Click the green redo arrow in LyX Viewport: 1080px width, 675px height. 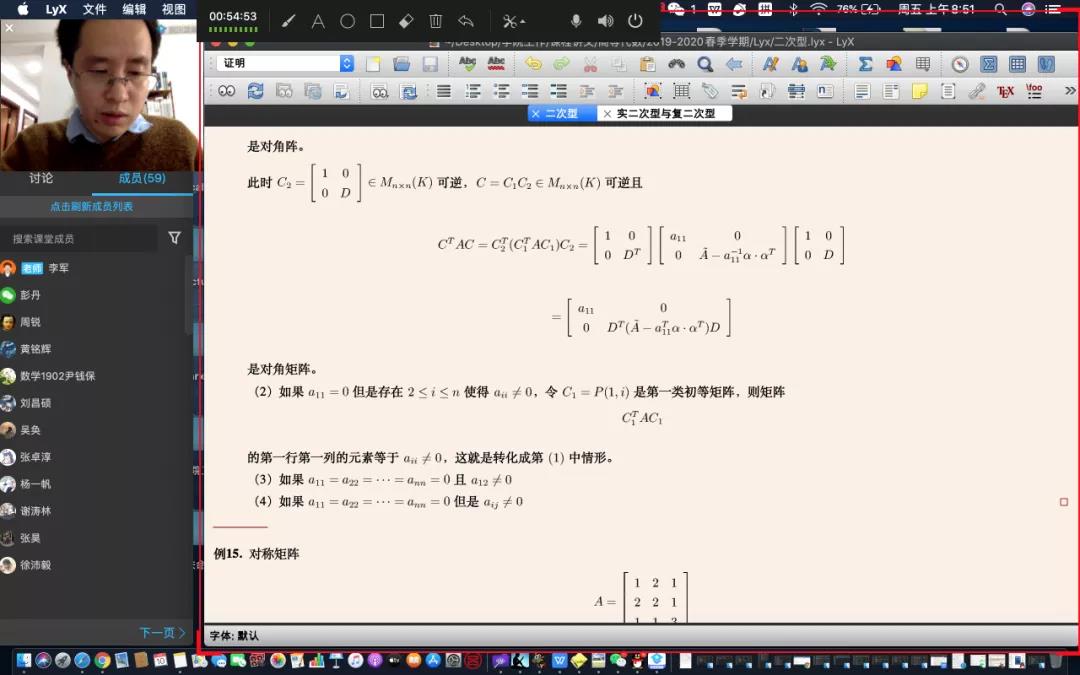point(561,64)
